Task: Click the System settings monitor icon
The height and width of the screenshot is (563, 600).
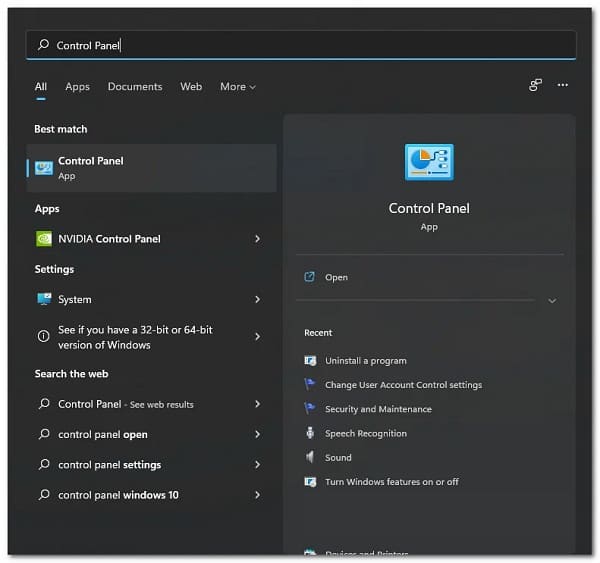Action: pos(44,299)
